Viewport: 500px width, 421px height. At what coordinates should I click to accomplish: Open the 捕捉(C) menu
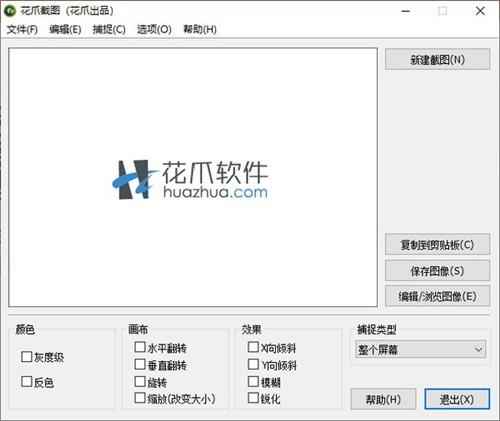click(109, 30)
